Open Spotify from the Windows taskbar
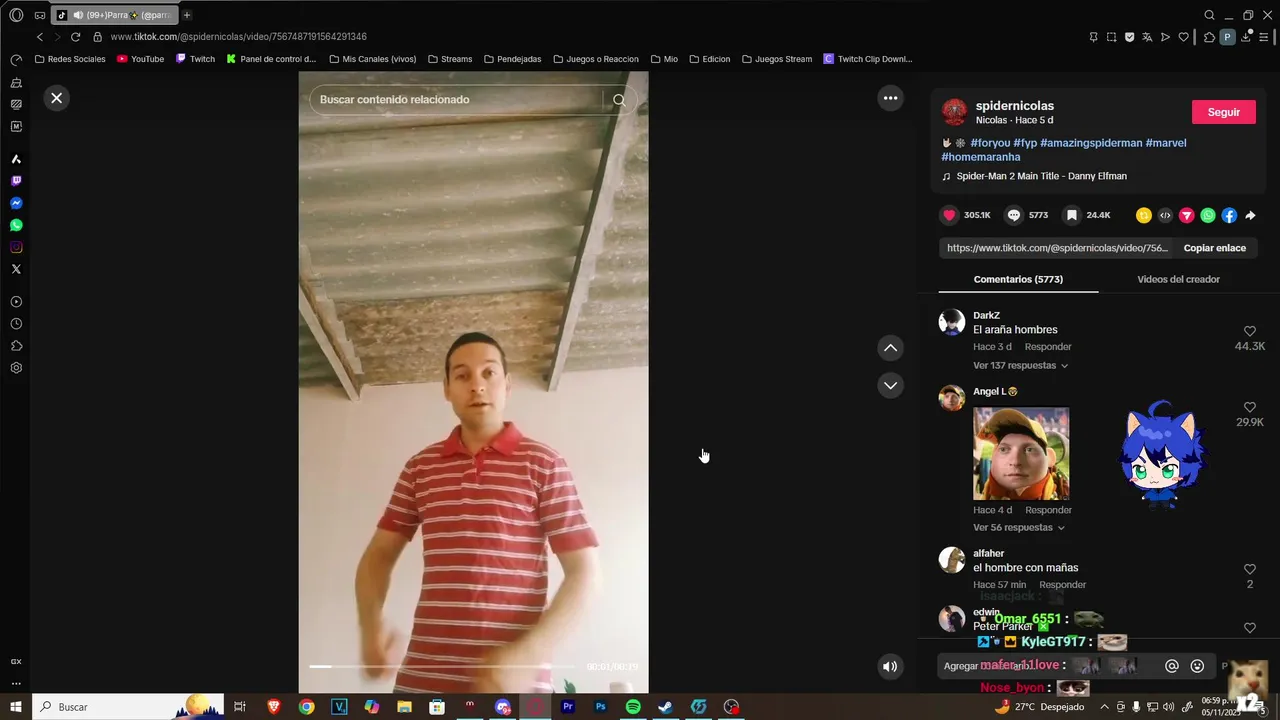The image size is (1280, 720). (633, 707)
